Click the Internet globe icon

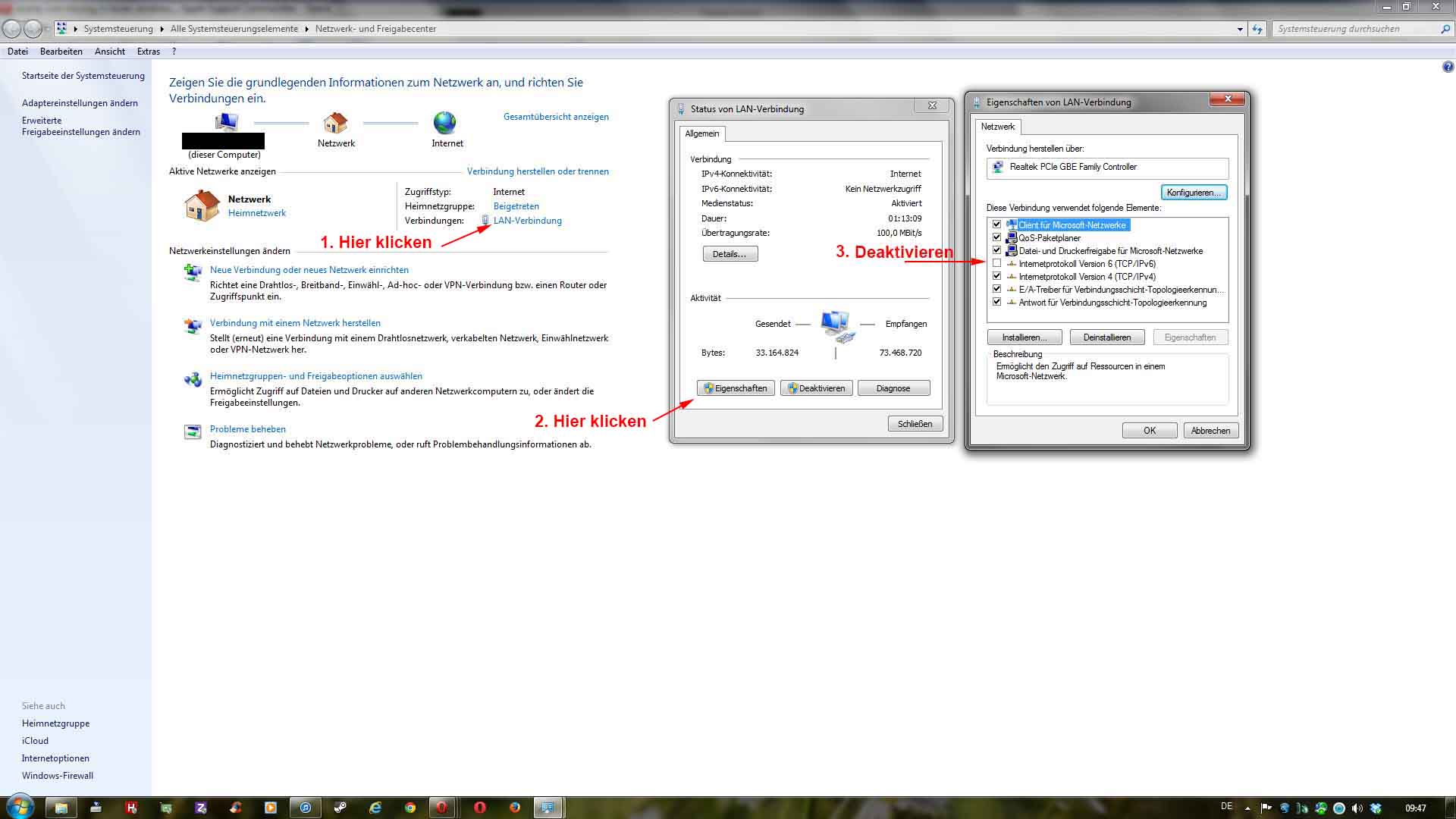coord(444,123)
